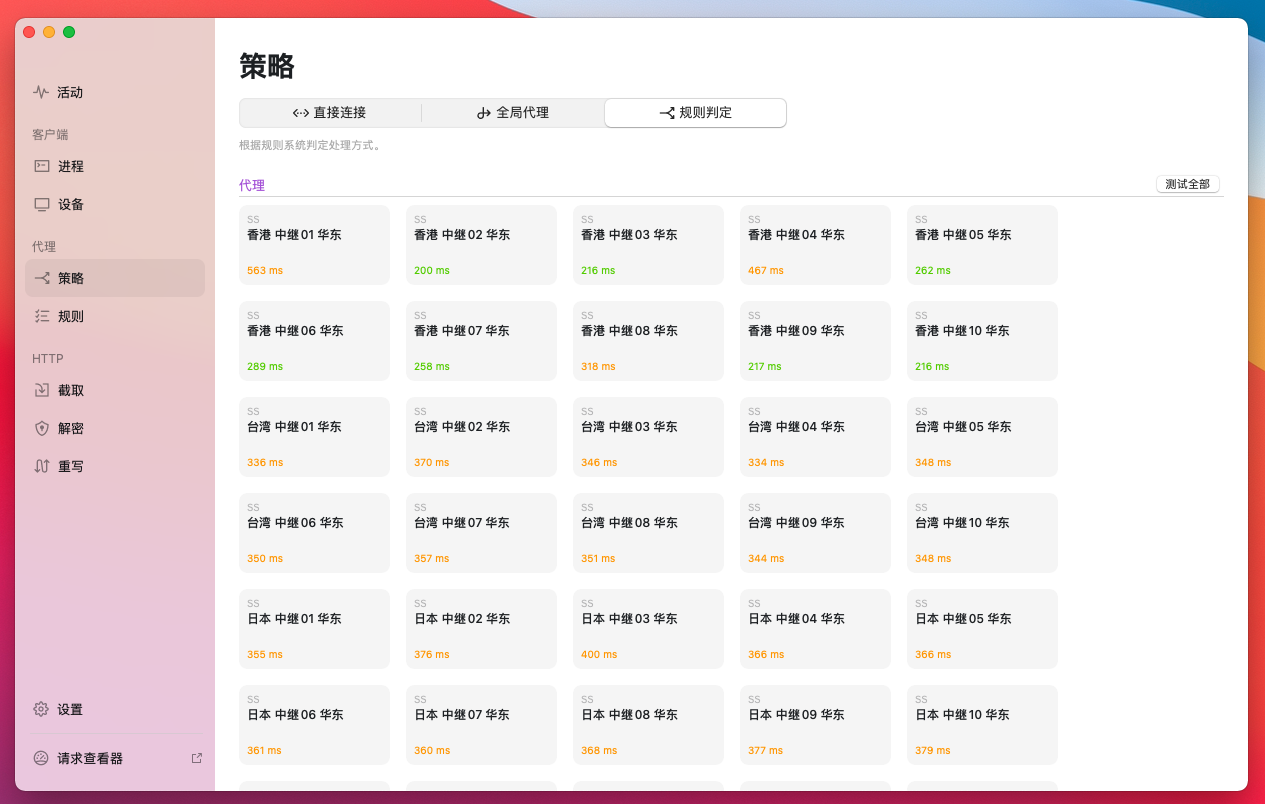Viewport: 1265px width, 804px height.
Task: Select the Rewrite arrows icon
Action: pos(42,466)
